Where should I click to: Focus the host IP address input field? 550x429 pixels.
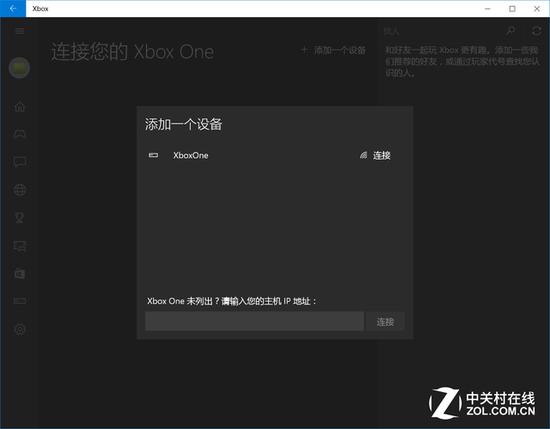click(x=254, y=321)
